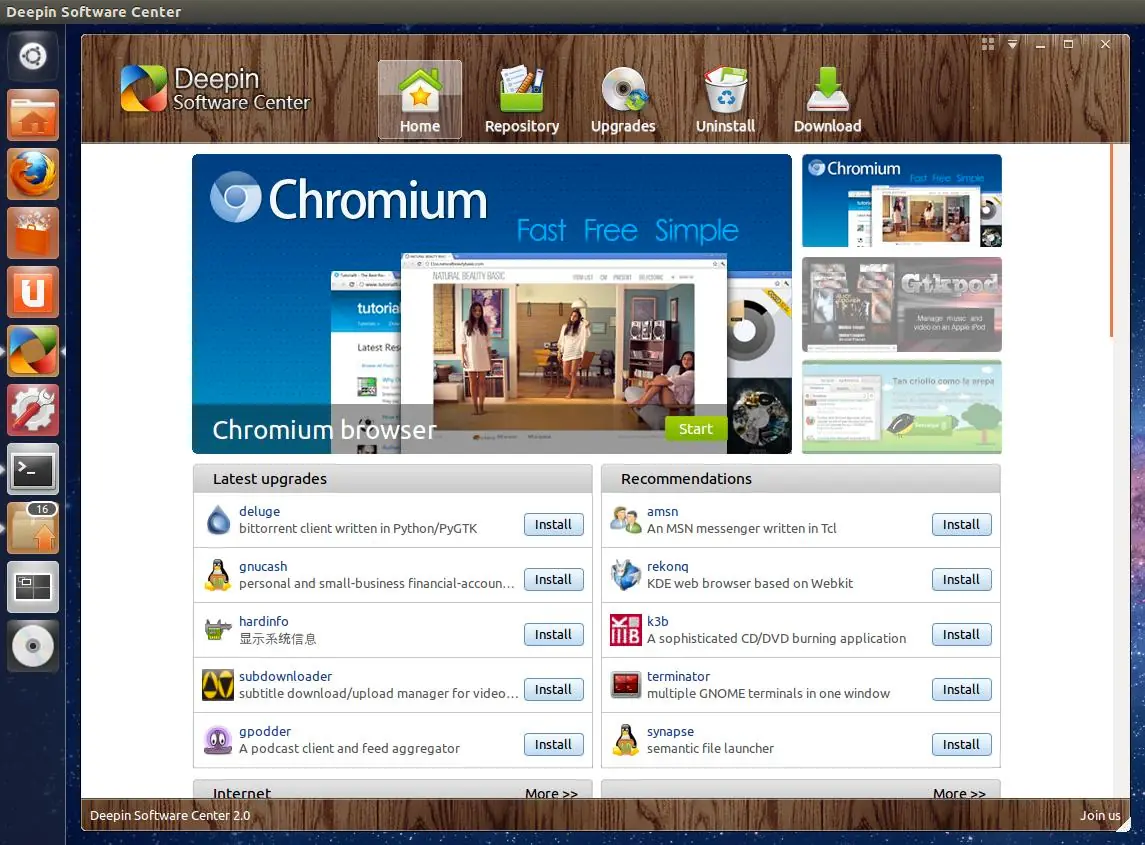Install rekonq

tap(961, 579)
